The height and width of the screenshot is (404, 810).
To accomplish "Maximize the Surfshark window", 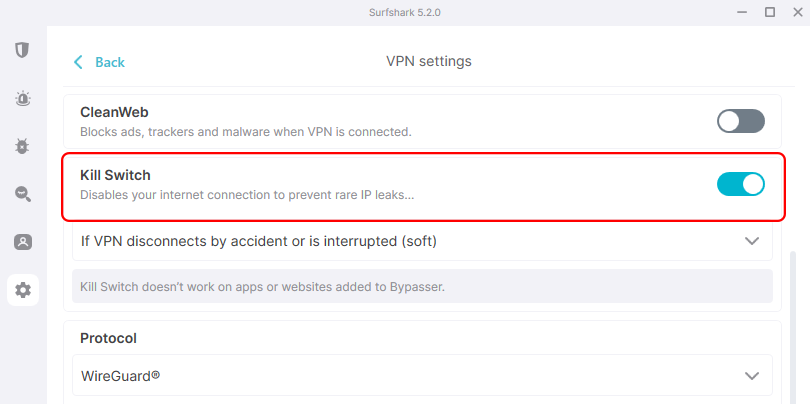I will click(770, 12).
